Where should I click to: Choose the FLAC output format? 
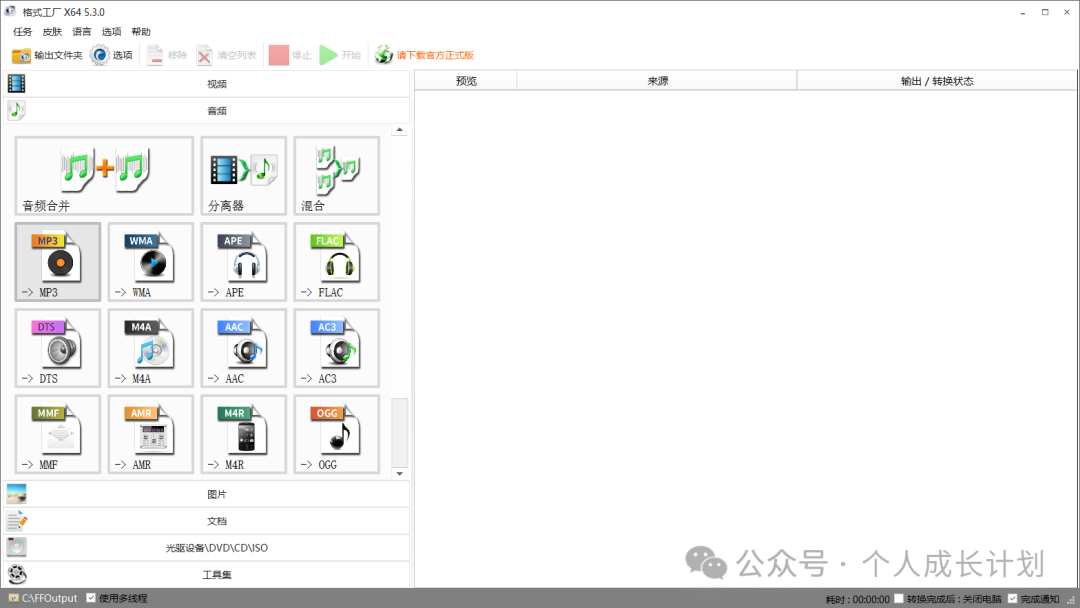(x=337, y=262)
